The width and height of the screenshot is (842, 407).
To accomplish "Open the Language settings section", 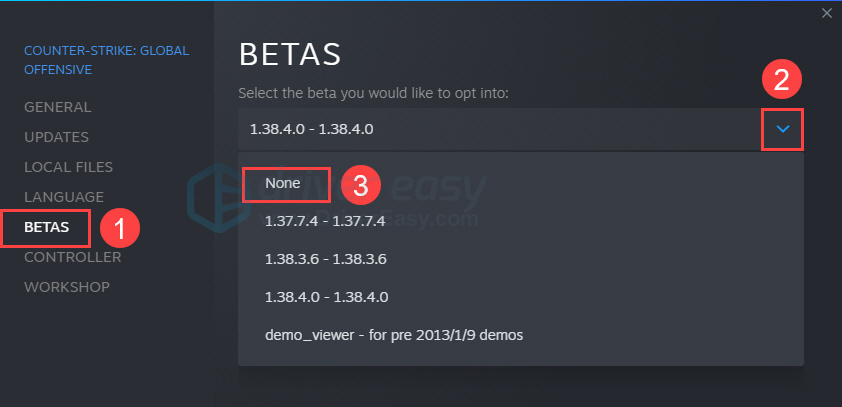I will pyautogui.click(x=64, y=197).
